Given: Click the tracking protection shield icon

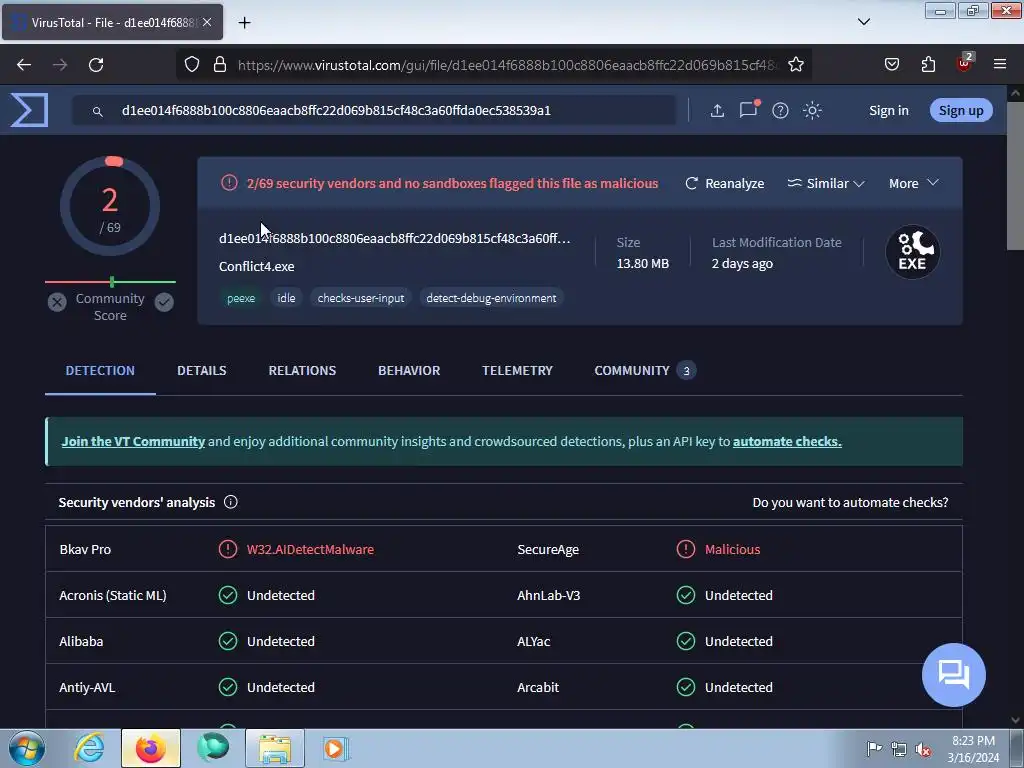Looking at the screenshot, I should [x=191, y=65].
